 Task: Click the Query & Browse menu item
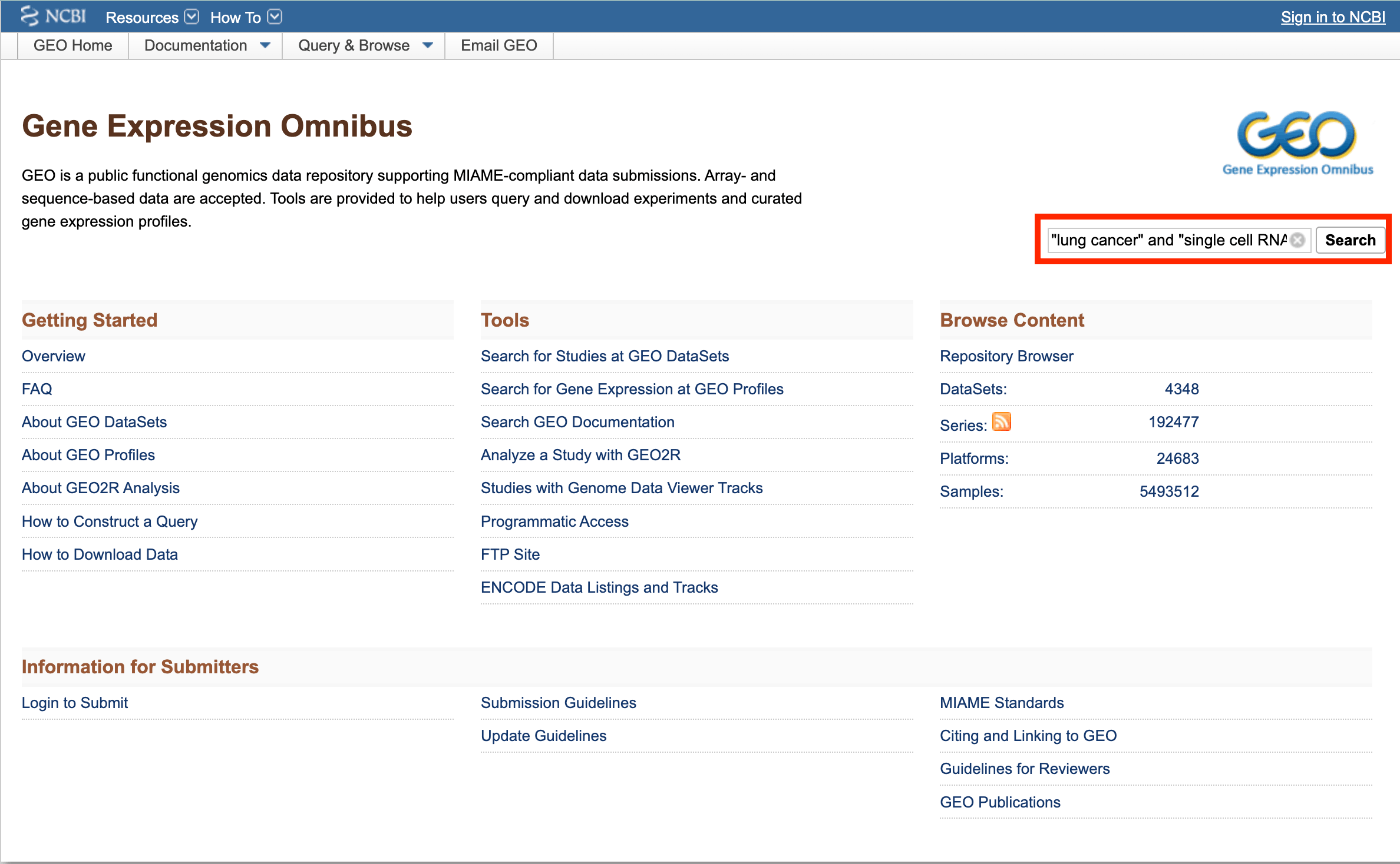tap(354, 45)
